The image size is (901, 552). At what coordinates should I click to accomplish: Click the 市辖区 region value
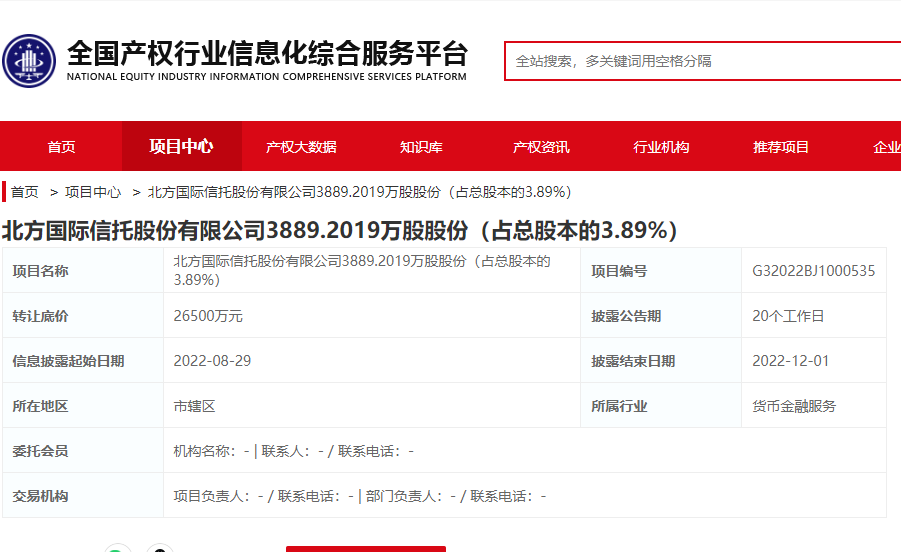(194, 406)
